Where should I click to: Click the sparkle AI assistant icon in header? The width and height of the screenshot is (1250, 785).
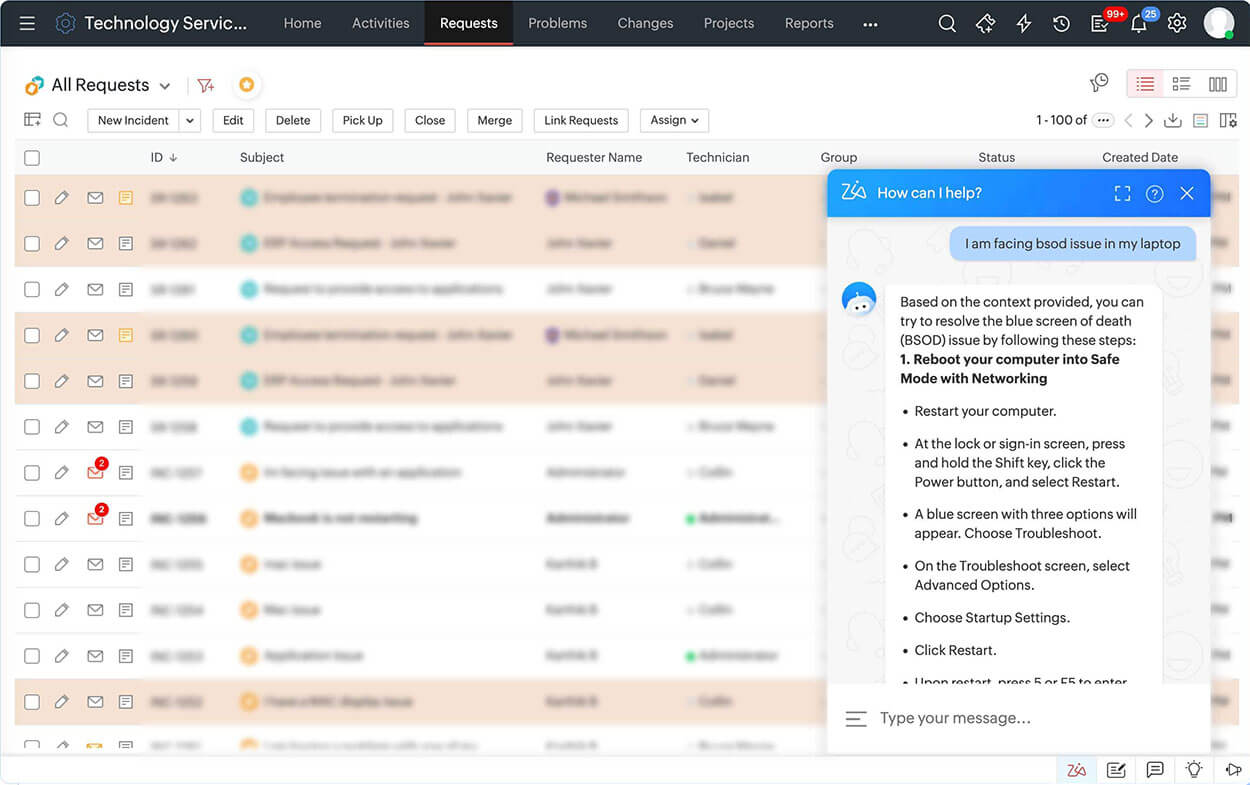point(985,23)
